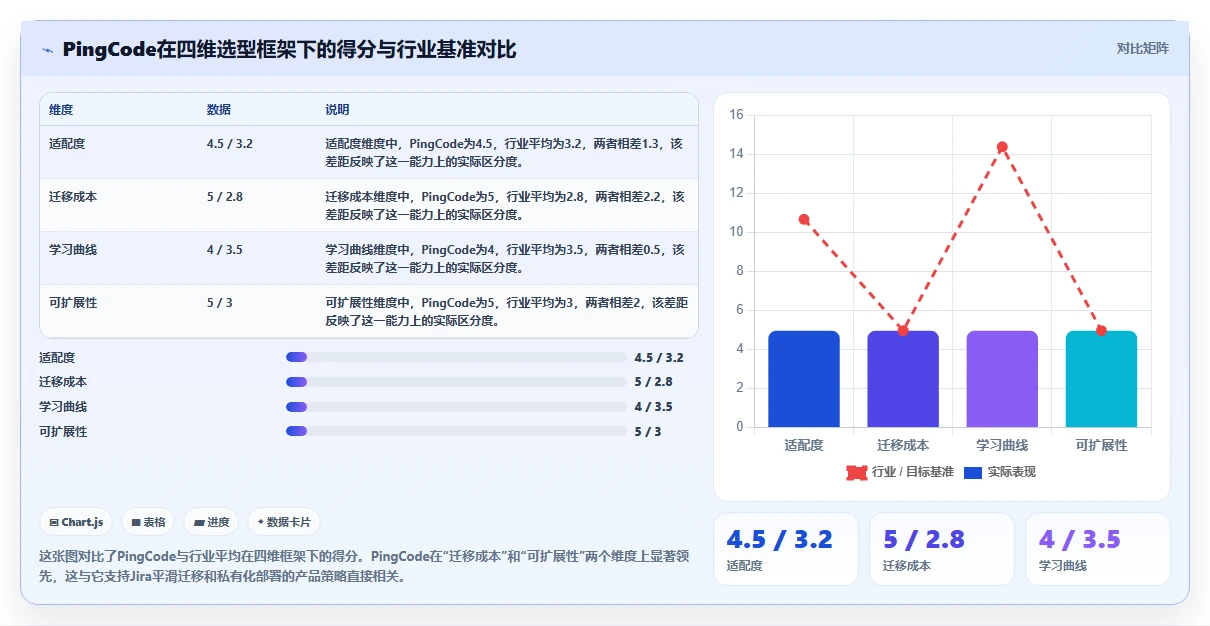Open the 4.5 / 3.2 适配度 data card
The image size is (1210, 626).
(785, 549)
